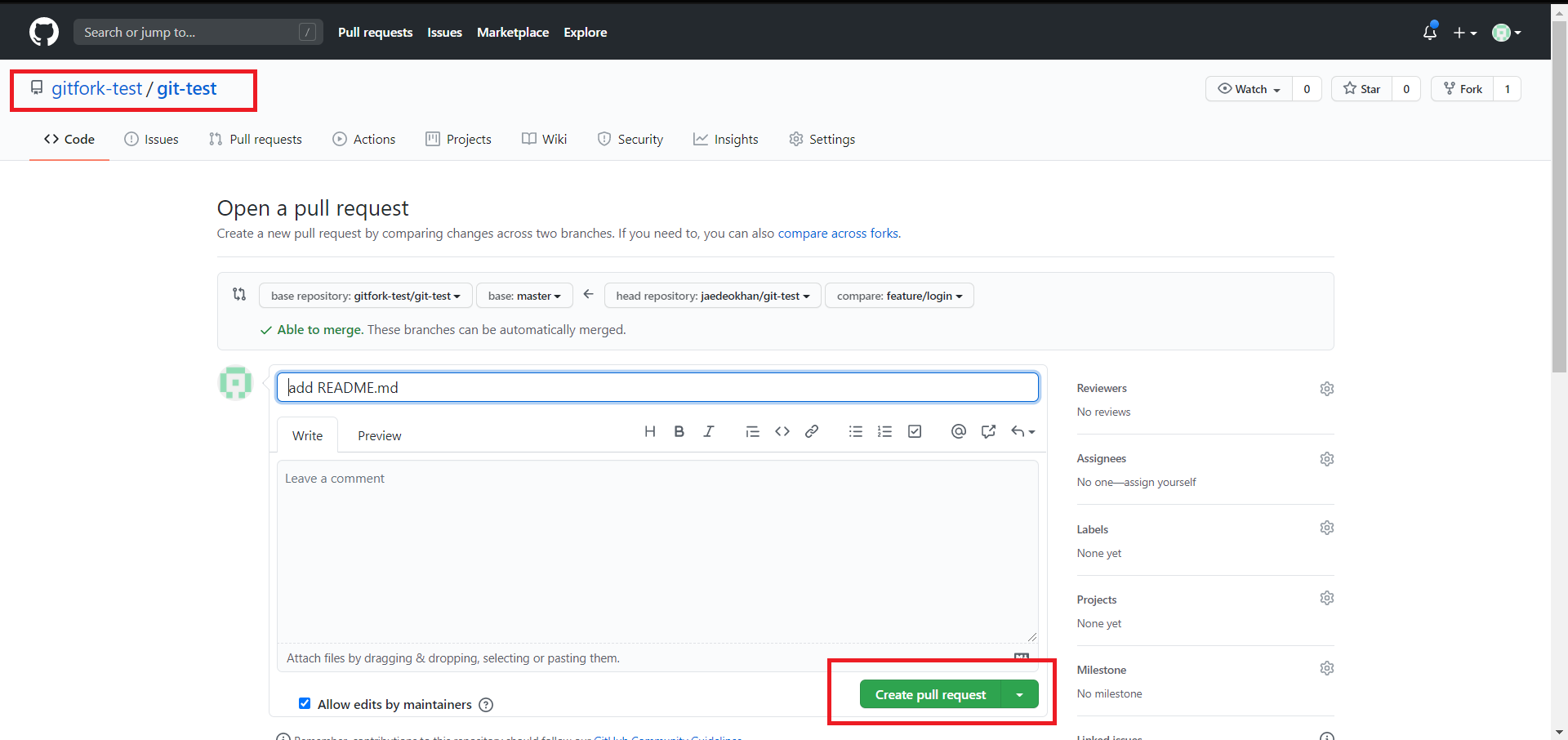Open the user avatar menu

[x=1506, y=33]
